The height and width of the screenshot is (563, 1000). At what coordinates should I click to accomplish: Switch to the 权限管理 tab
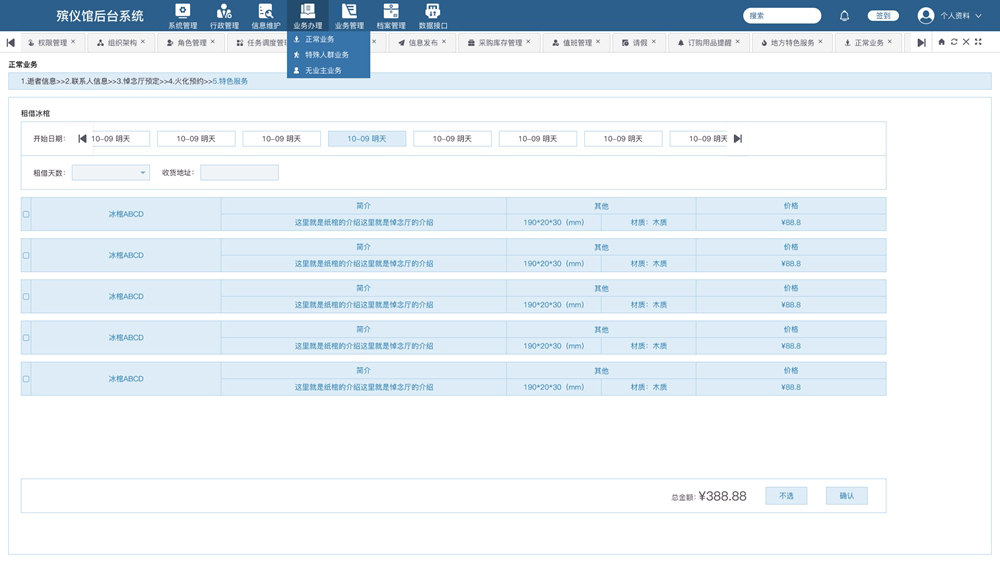tap(52, 43)
